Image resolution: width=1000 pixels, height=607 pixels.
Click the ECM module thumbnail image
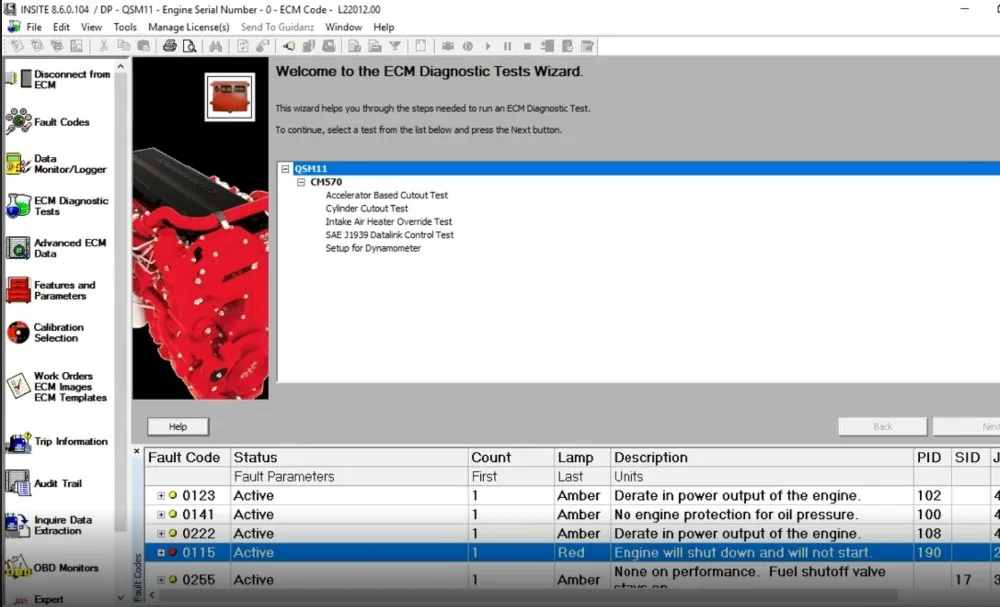click(x=230, y=96)
